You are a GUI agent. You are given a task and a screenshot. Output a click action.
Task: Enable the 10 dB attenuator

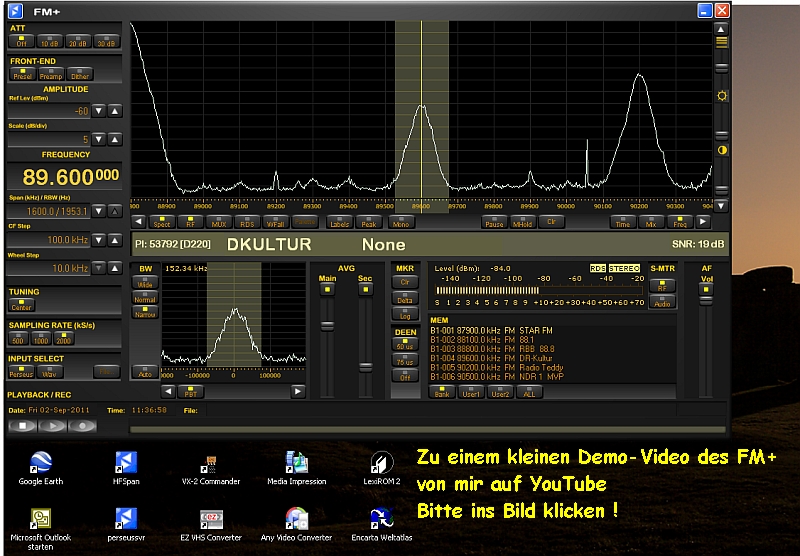click(x=50, y=42)
